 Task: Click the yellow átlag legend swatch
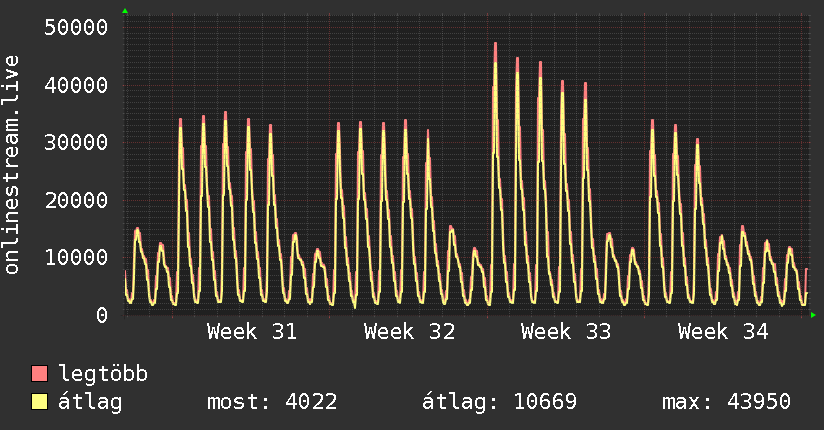pos(39,402)
